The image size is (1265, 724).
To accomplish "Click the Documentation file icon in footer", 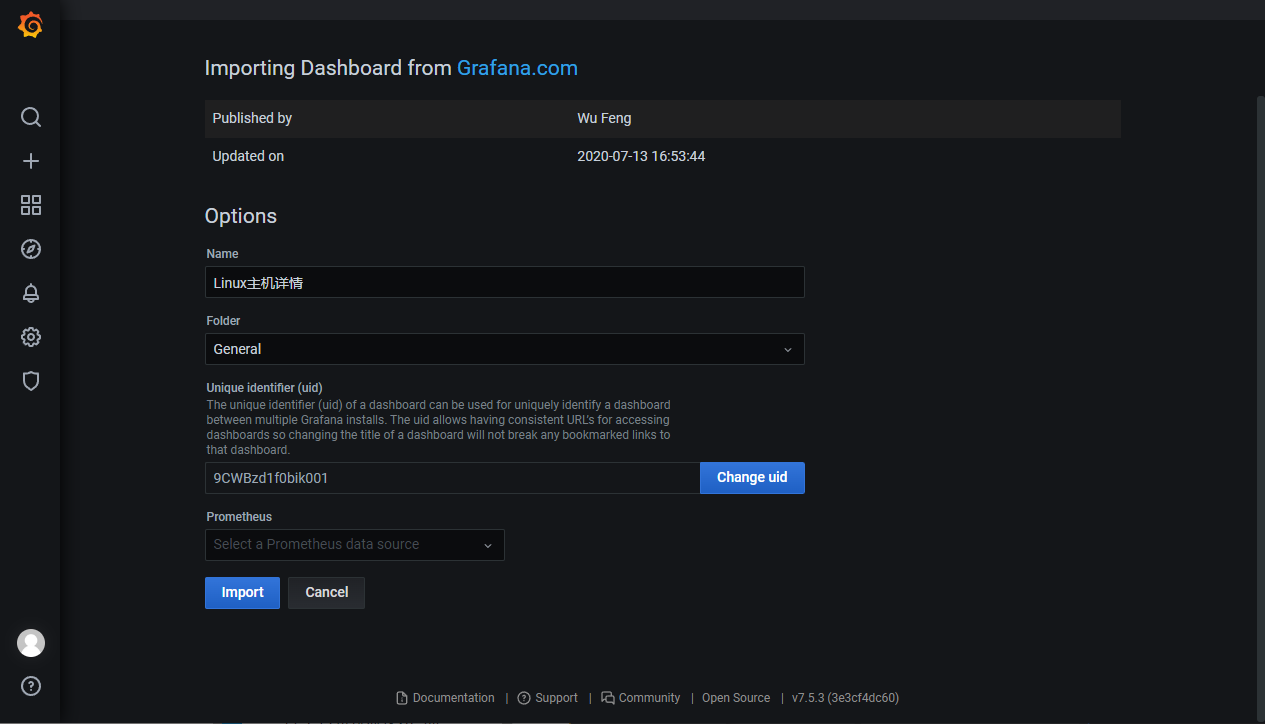I will pyautogui.click(x=402, y=698).
